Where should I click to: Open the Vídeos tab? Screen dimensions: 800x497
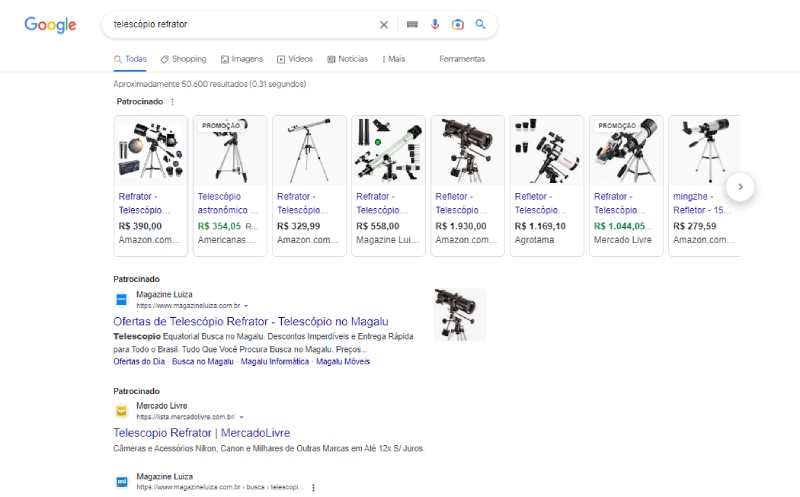coord(295,59)
